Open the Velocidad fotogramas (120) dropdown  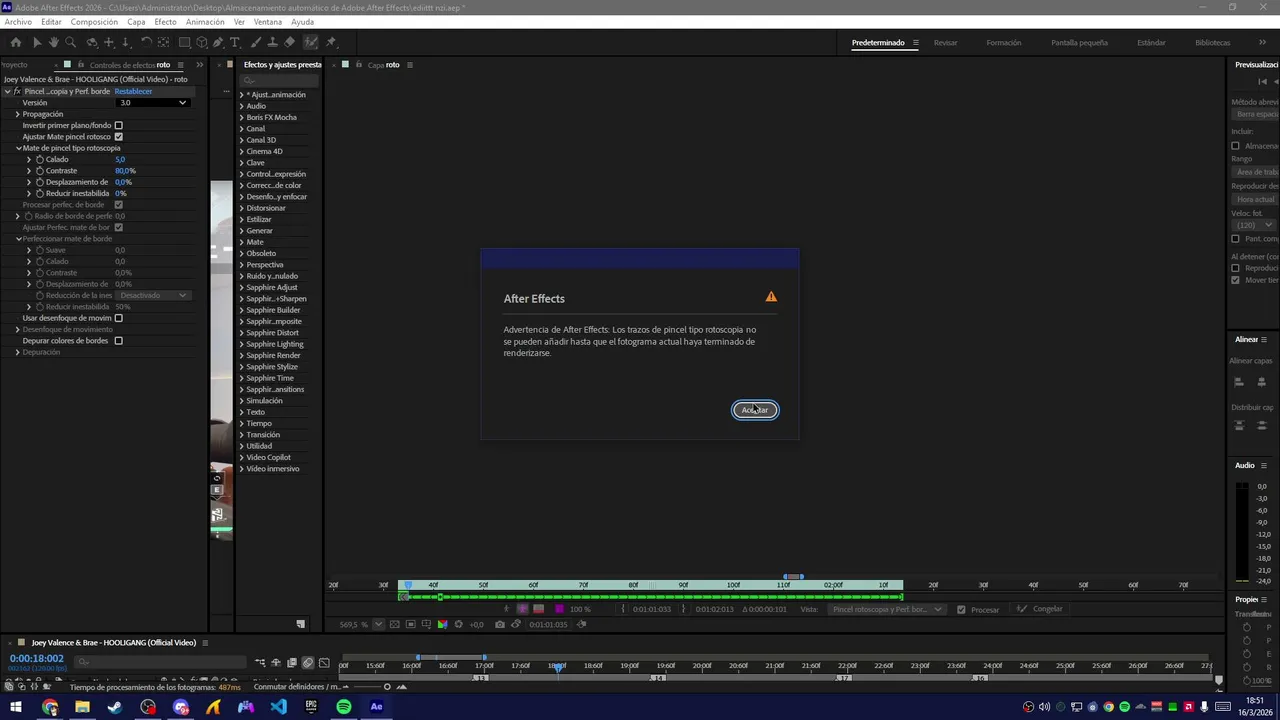pos(1253,225)
